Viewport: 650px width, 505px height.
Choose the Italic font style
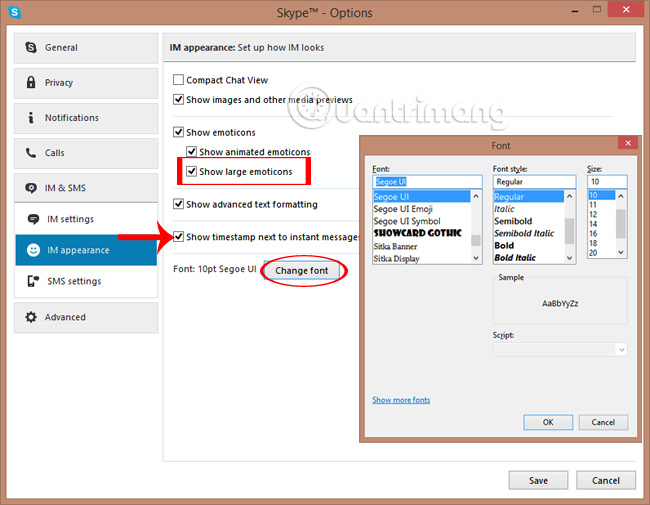529,209
